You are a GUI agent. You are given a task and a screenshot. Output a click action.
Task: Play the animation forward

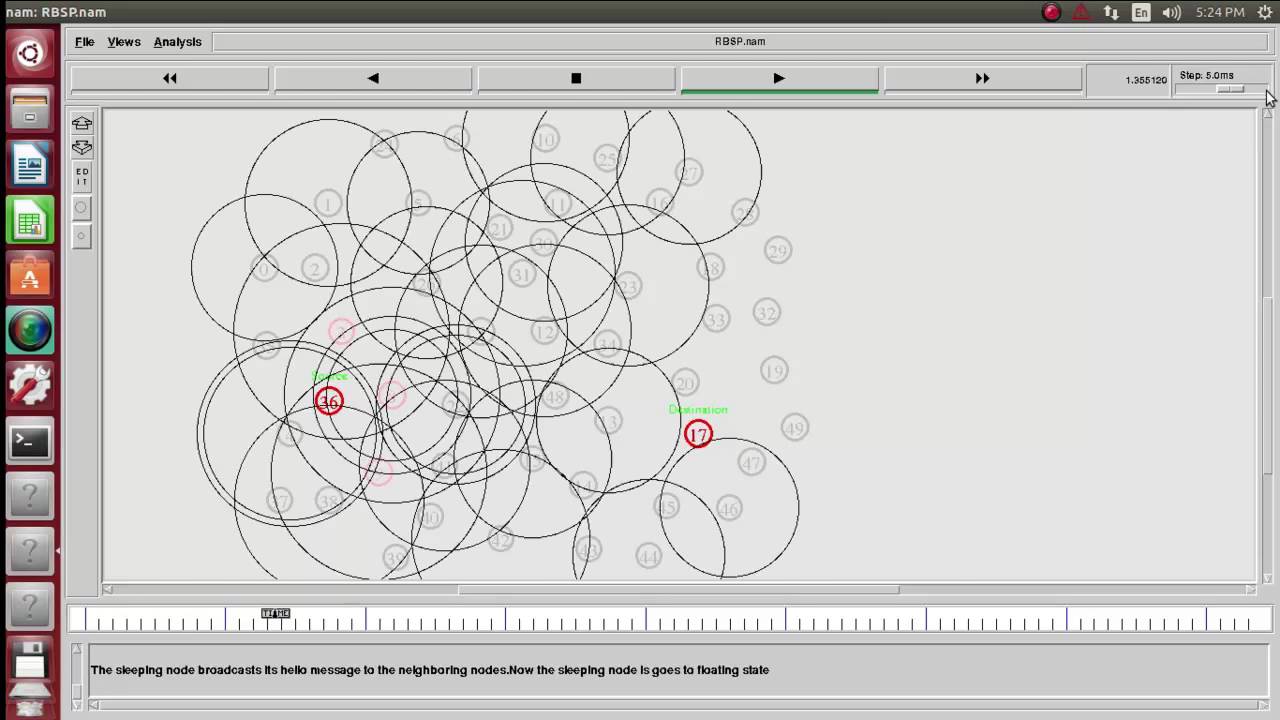[x=779, y=79]
